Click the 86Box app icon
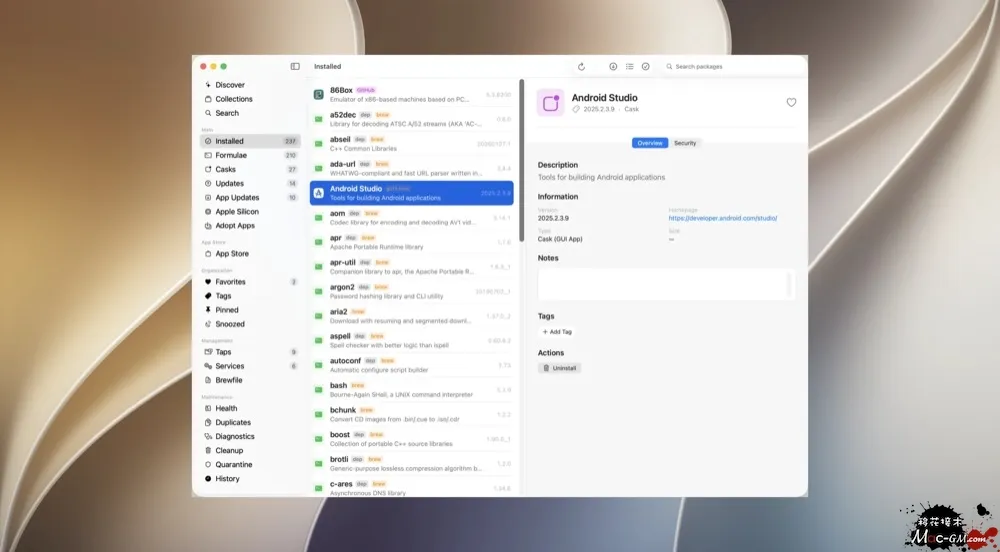This screenshot has width=1000, height=552. point(318,94)
